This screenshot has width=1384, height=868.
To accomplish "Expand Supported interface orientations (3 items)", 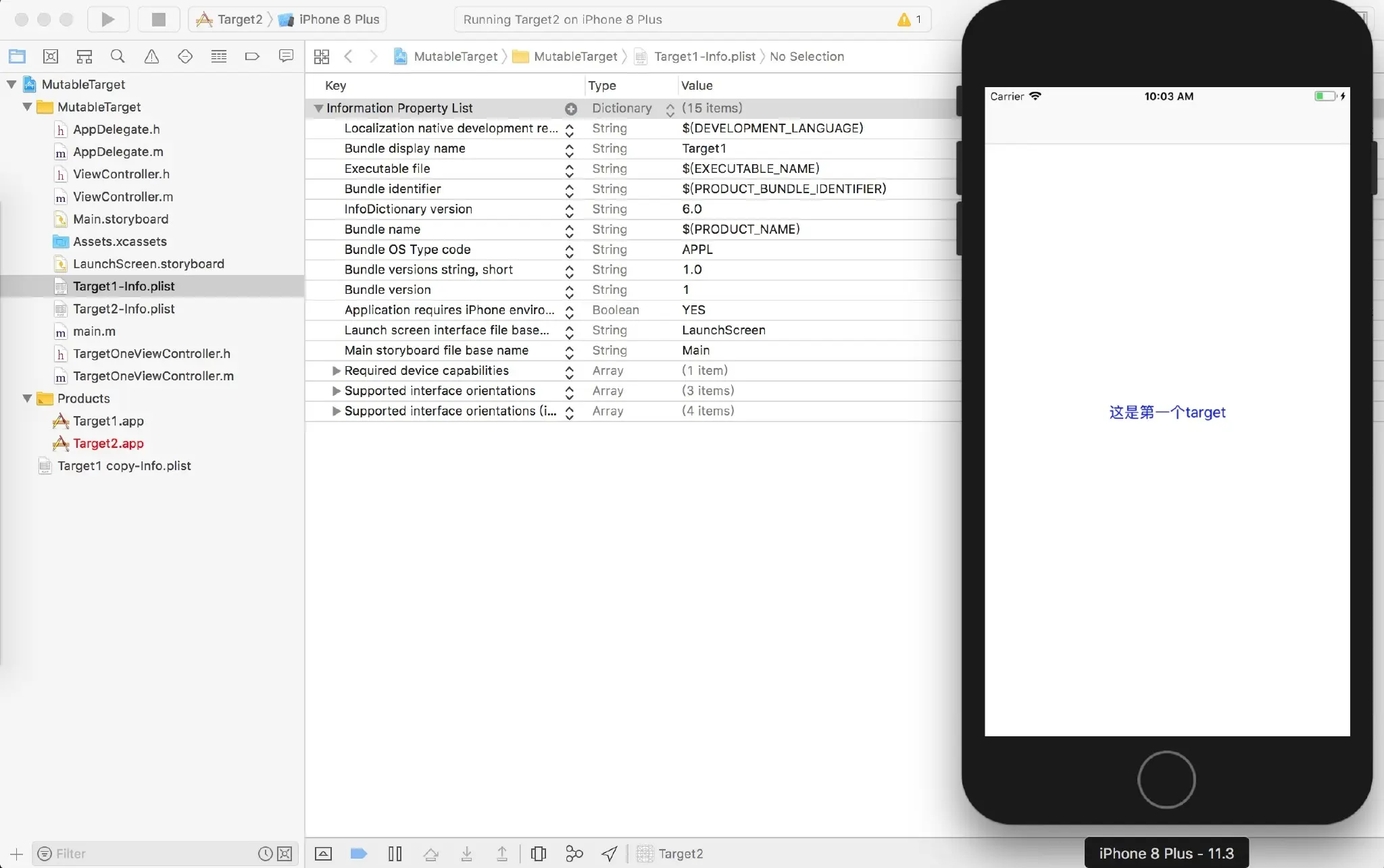I will click(x=336, y=391).
